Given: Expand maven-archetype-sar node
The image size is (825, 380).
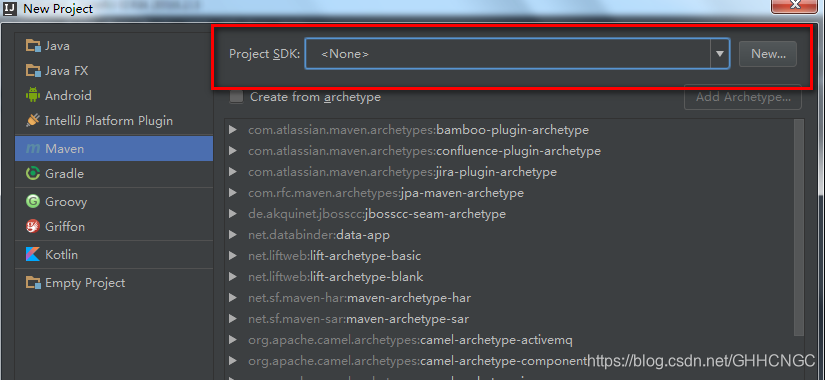Looking at the screenshot, I should coord(233,318).
